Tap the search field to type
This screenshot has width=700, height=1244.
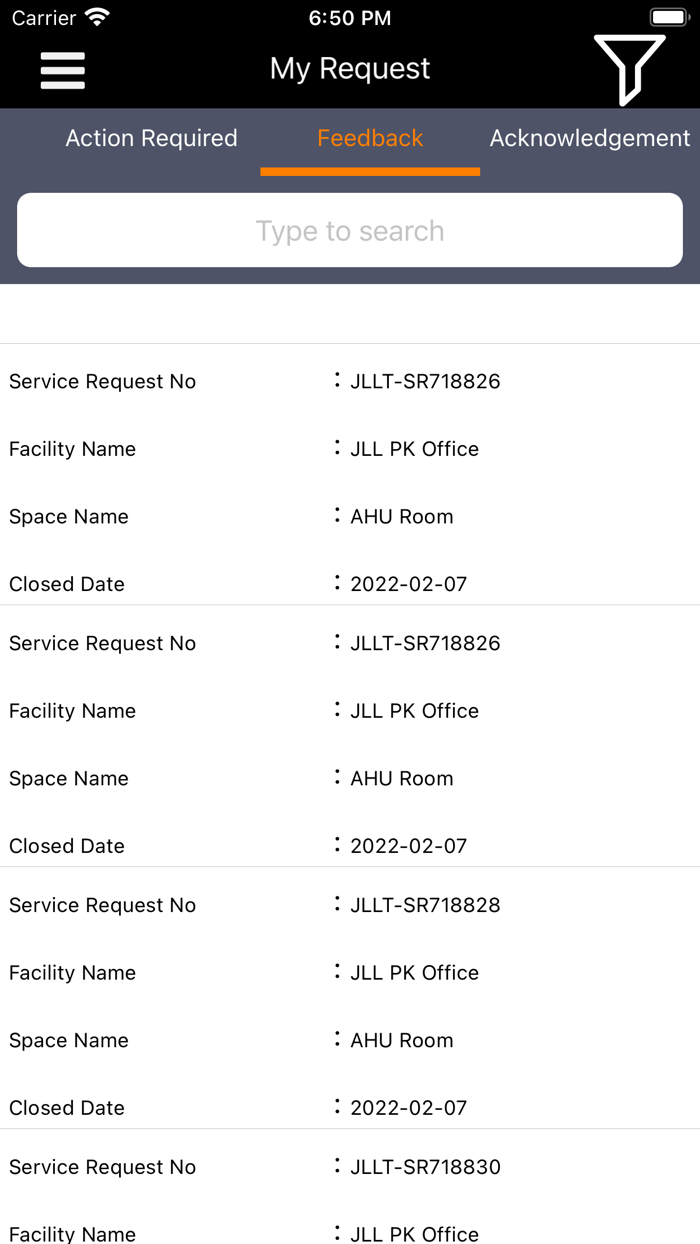pos(349,230)
